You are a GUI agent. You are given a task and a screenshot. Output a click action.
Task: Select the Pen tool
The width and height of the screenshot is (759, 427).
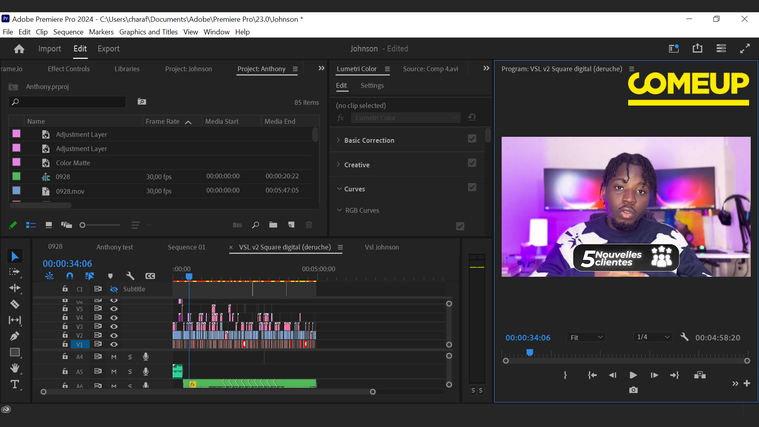(15, 336)
